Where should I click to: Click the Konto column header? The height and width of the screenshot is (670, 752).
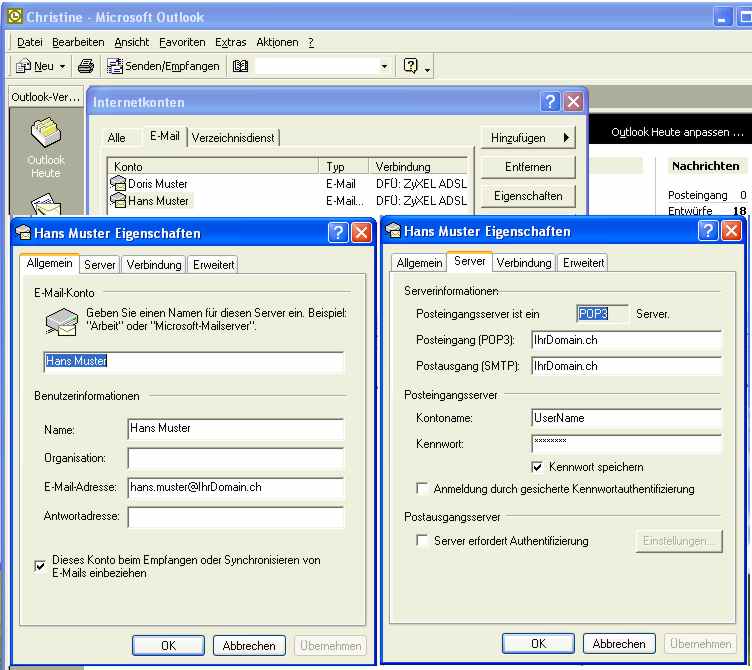[x=213, y=166]
